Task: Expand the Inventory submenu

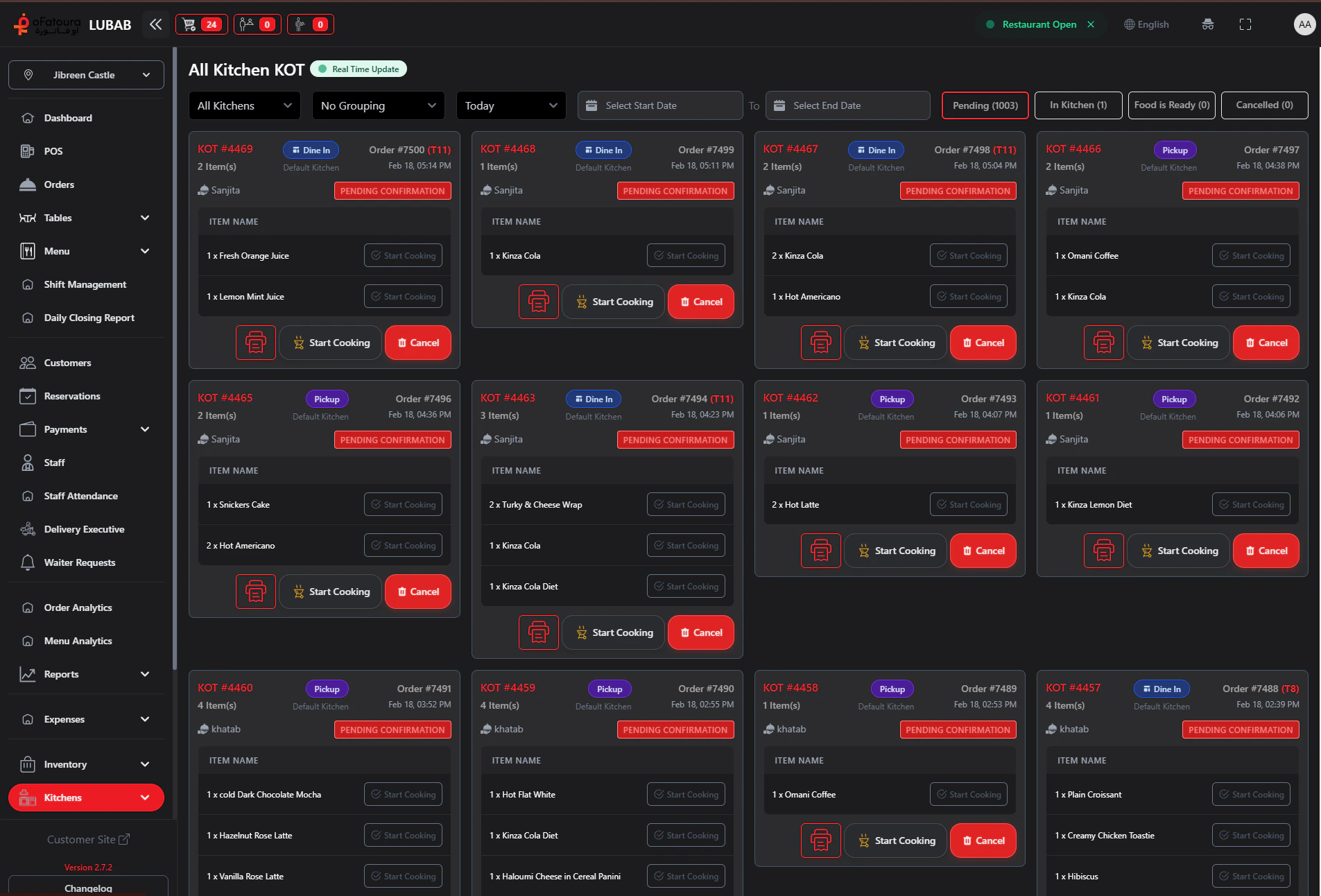Action: (x=86, y=764)
